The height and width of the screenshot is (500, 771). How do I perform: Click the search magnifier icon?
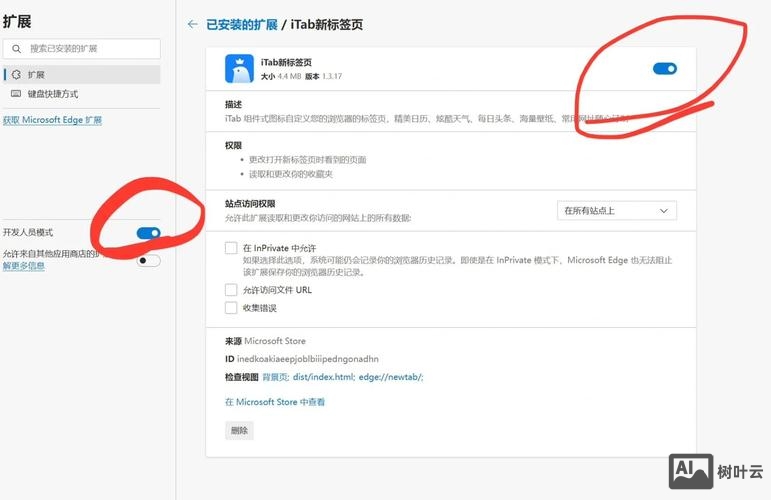pyautogui.click(x=17, y=49)
